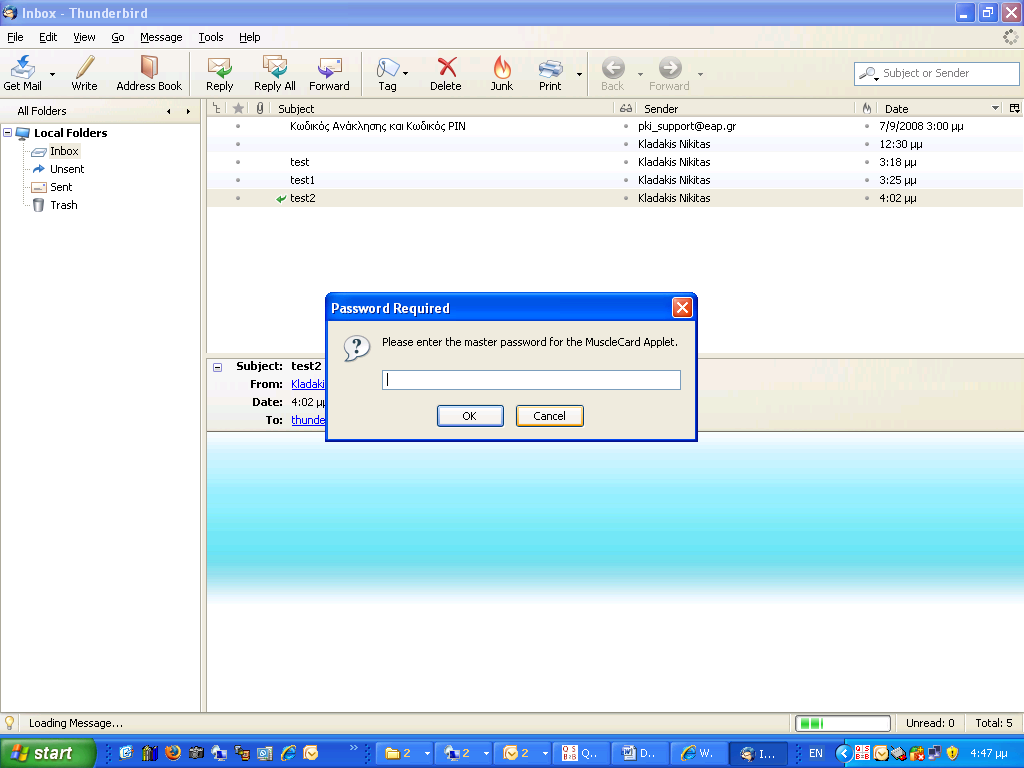Sort by the junk flame column header

pyautogui.click(x=867, y=108)
